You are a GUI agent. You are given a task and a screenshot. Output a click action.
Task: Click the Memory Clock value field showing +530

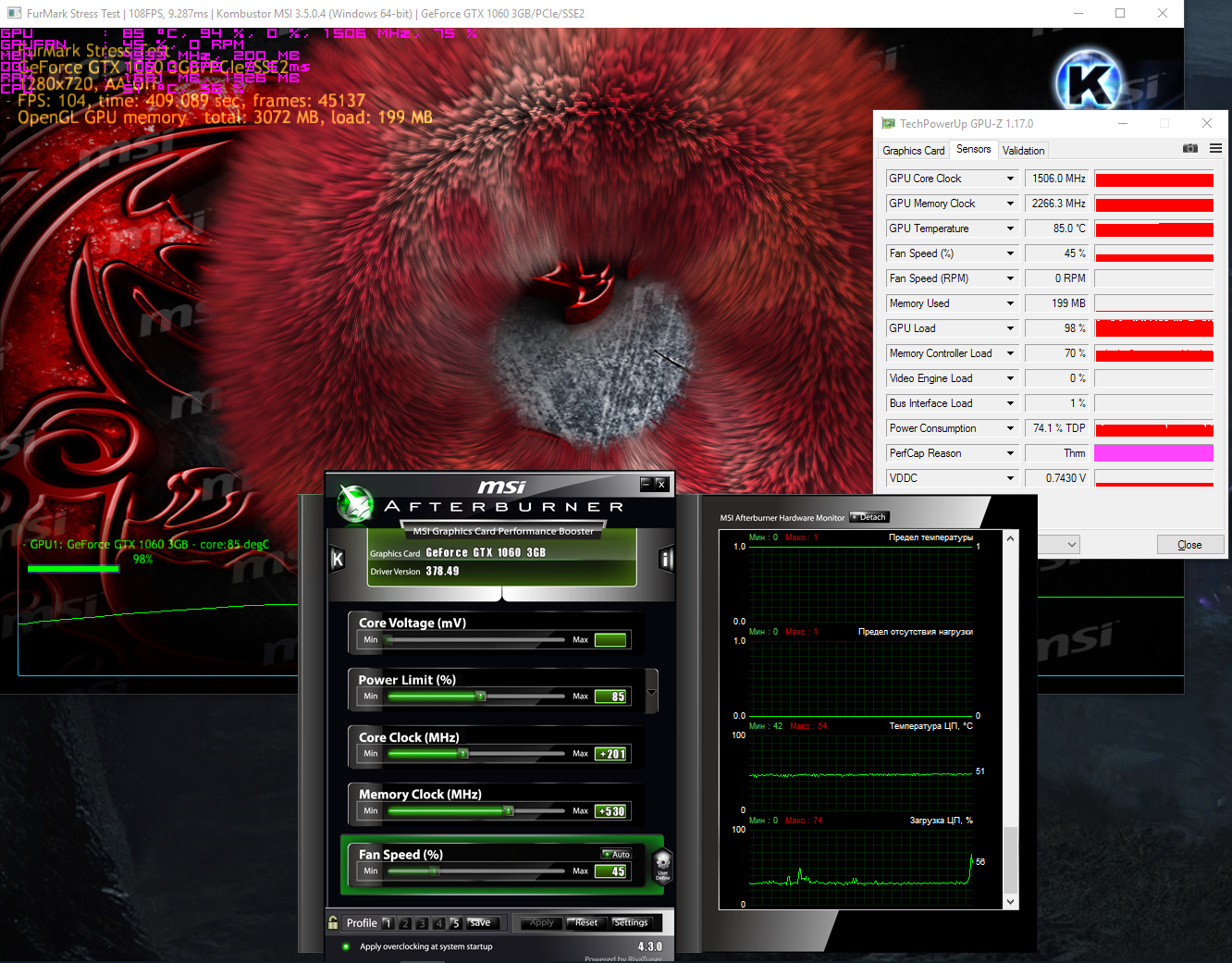(610, 811)
